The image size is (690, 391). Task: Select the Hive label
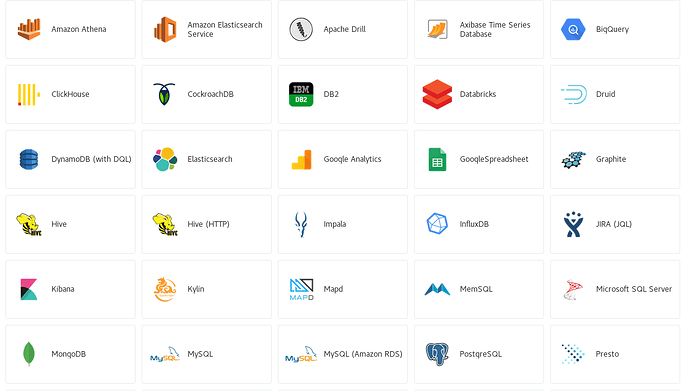tap(59, 224)
